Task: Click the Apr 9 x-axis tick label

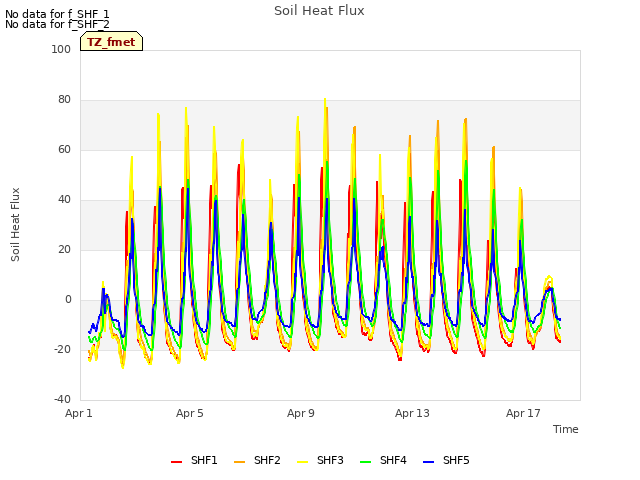Action: pos(301,413)
